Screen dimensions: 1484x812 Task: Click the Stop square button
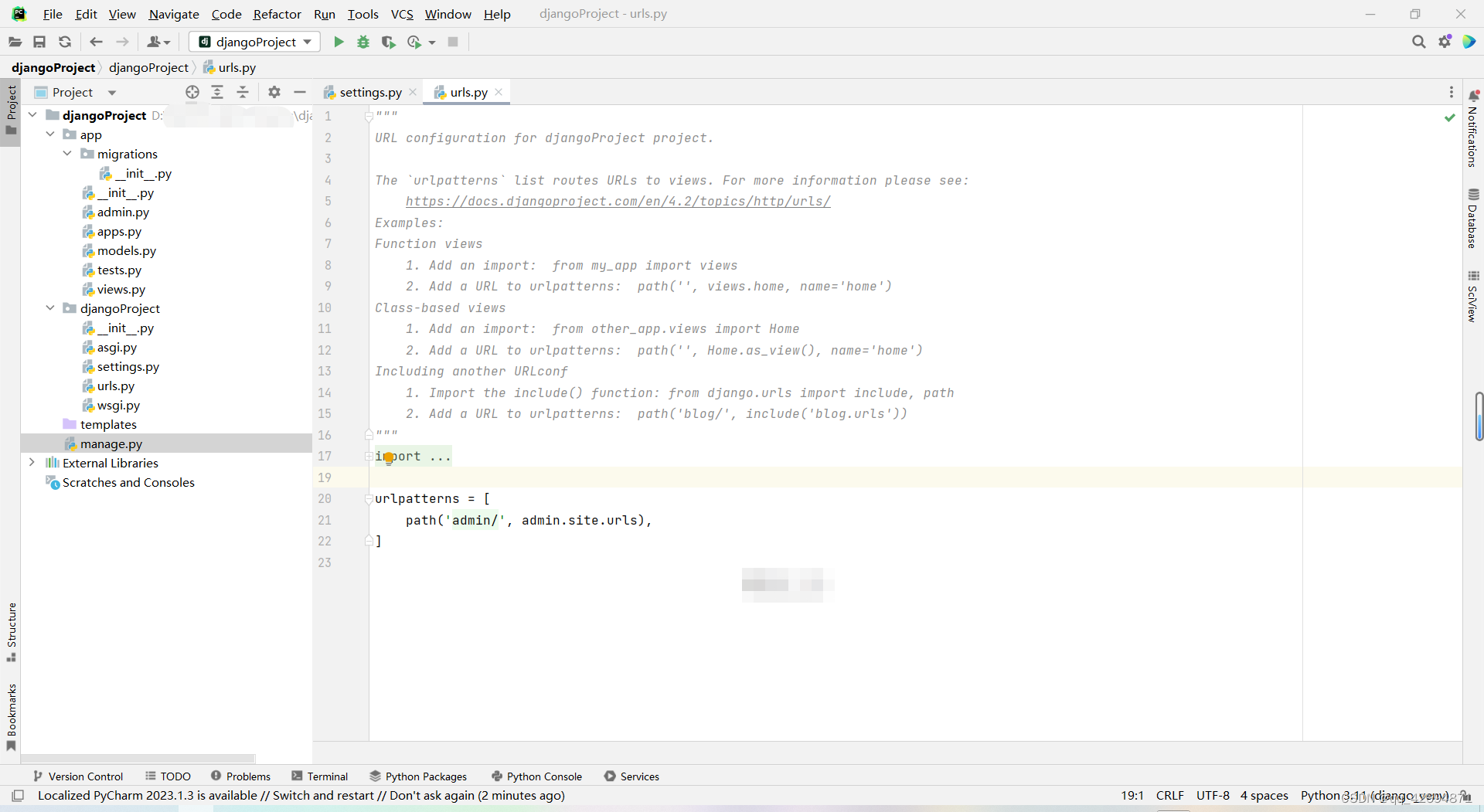(453, 42)
